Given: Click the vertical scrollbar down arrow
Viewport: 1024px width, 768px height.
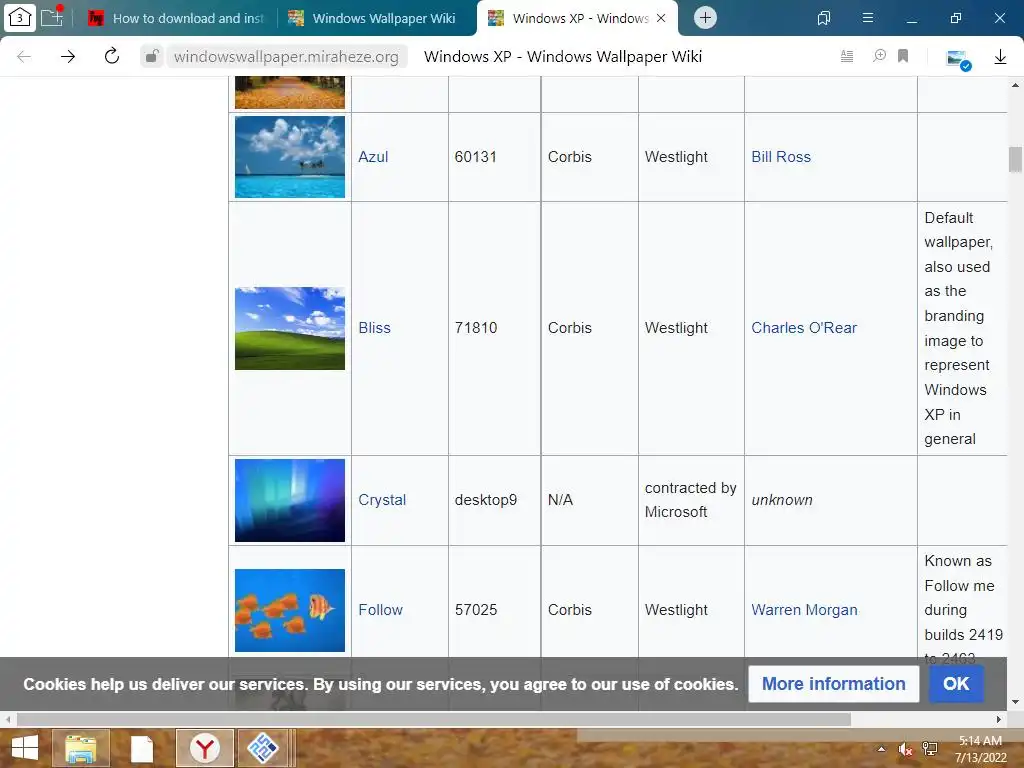Looking at the screenshot, I should pyautogui.click(x=1015, y=702).
